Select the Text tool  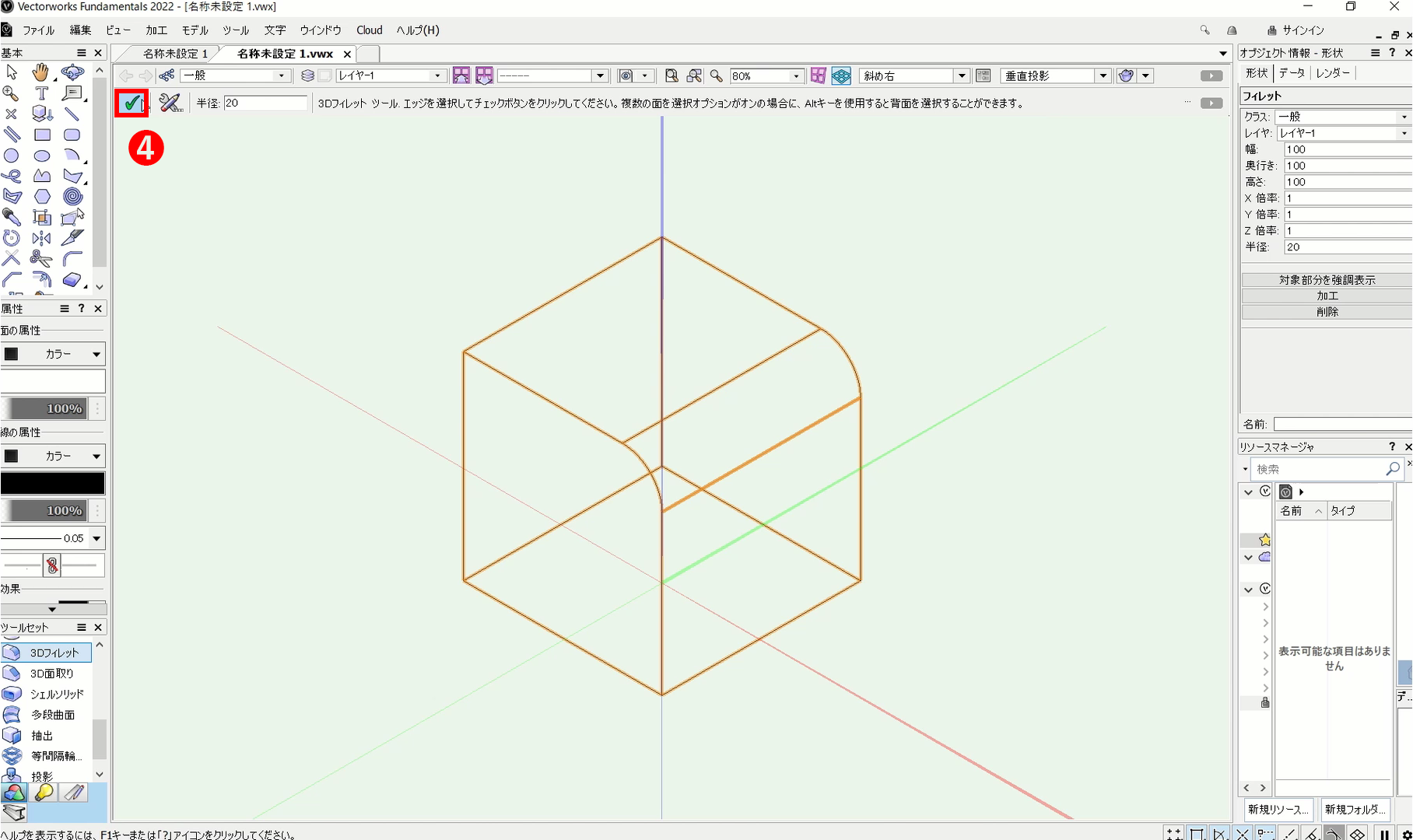coord(41,93)
